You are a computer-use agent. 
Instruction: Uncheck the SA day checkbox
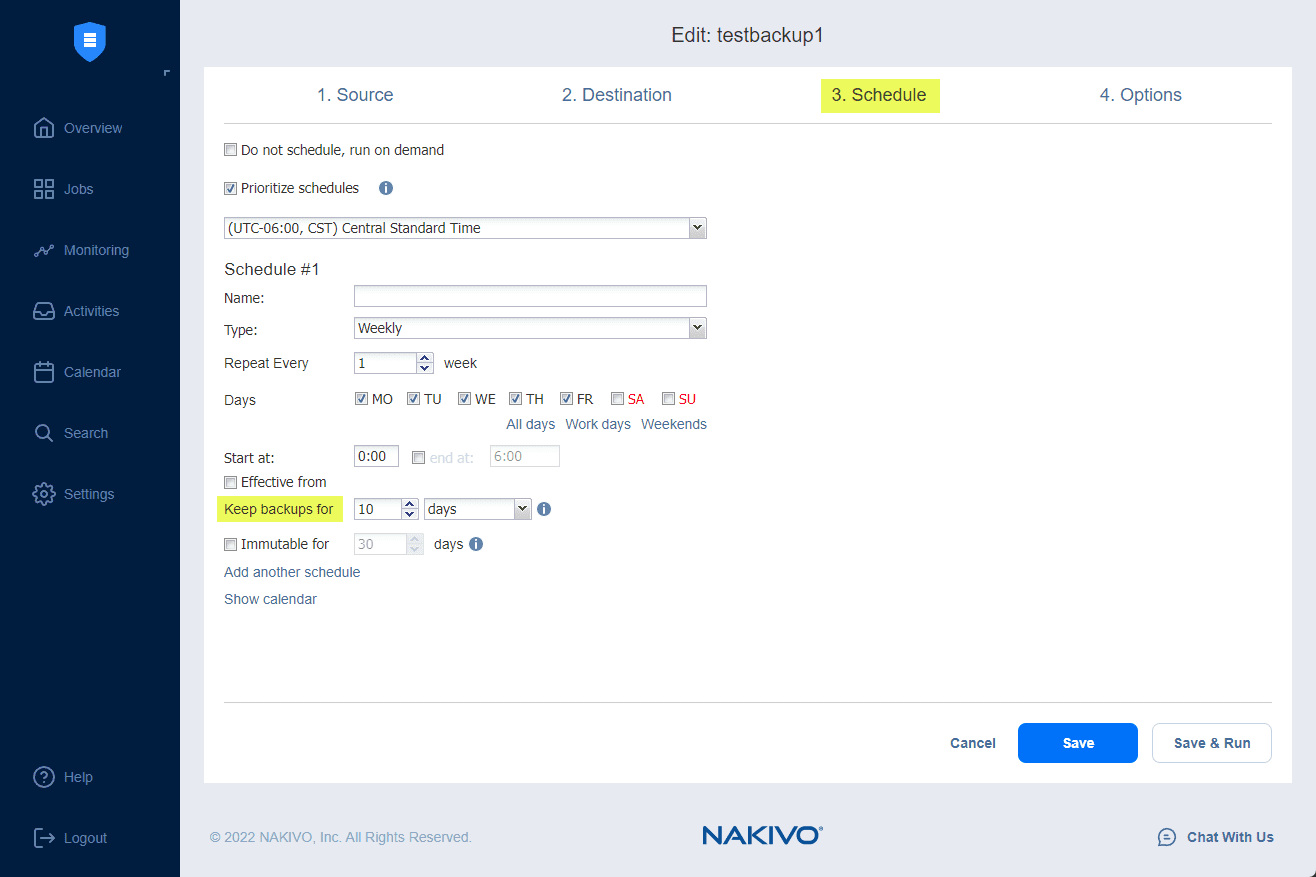click(x=617, y=398)
